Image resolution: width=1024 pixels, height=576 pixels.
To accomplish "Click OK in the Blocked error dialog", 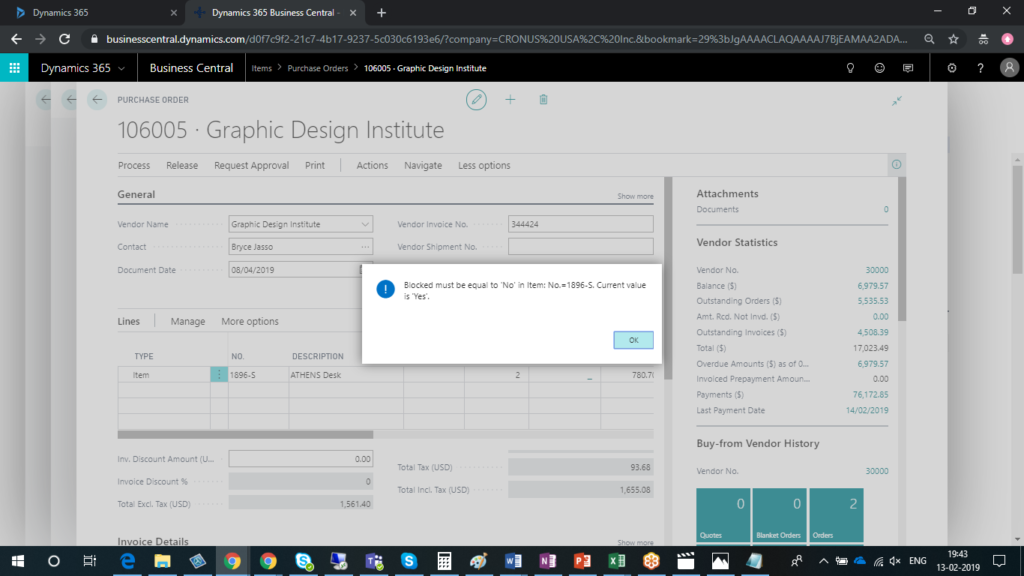I will tap(633, 340).
